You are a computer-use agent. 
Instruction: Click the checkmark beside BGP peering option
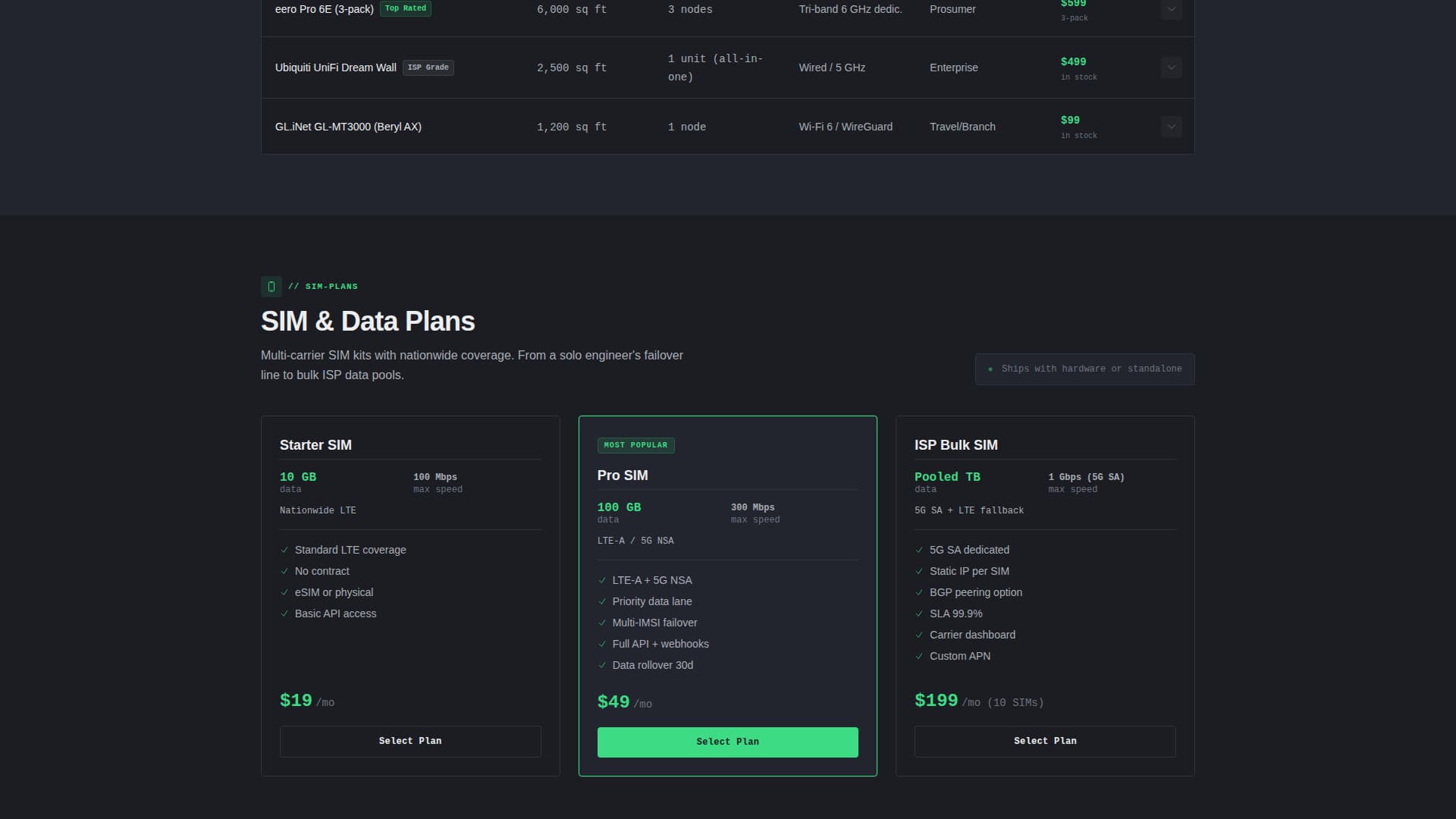[x=919, y=592]
